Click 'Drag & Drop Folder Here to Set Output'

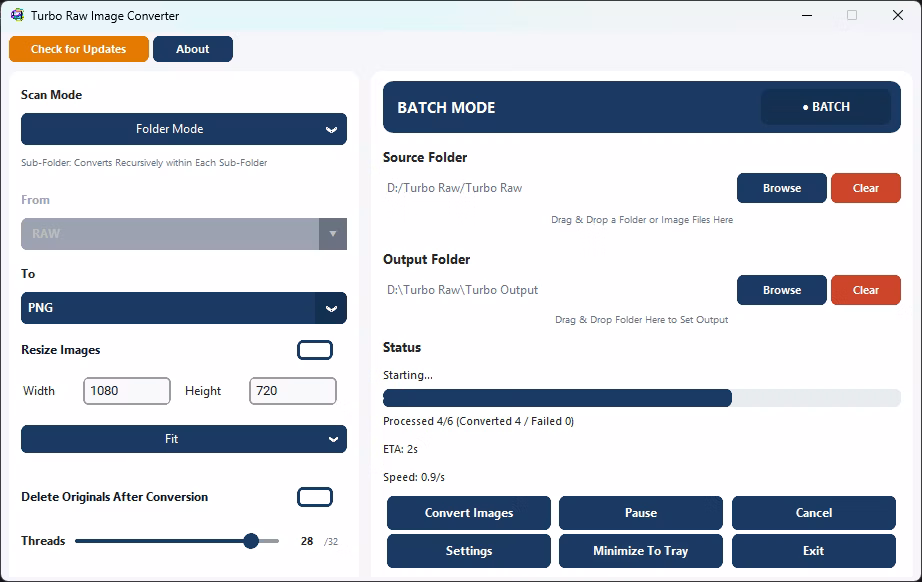point(642,320)
